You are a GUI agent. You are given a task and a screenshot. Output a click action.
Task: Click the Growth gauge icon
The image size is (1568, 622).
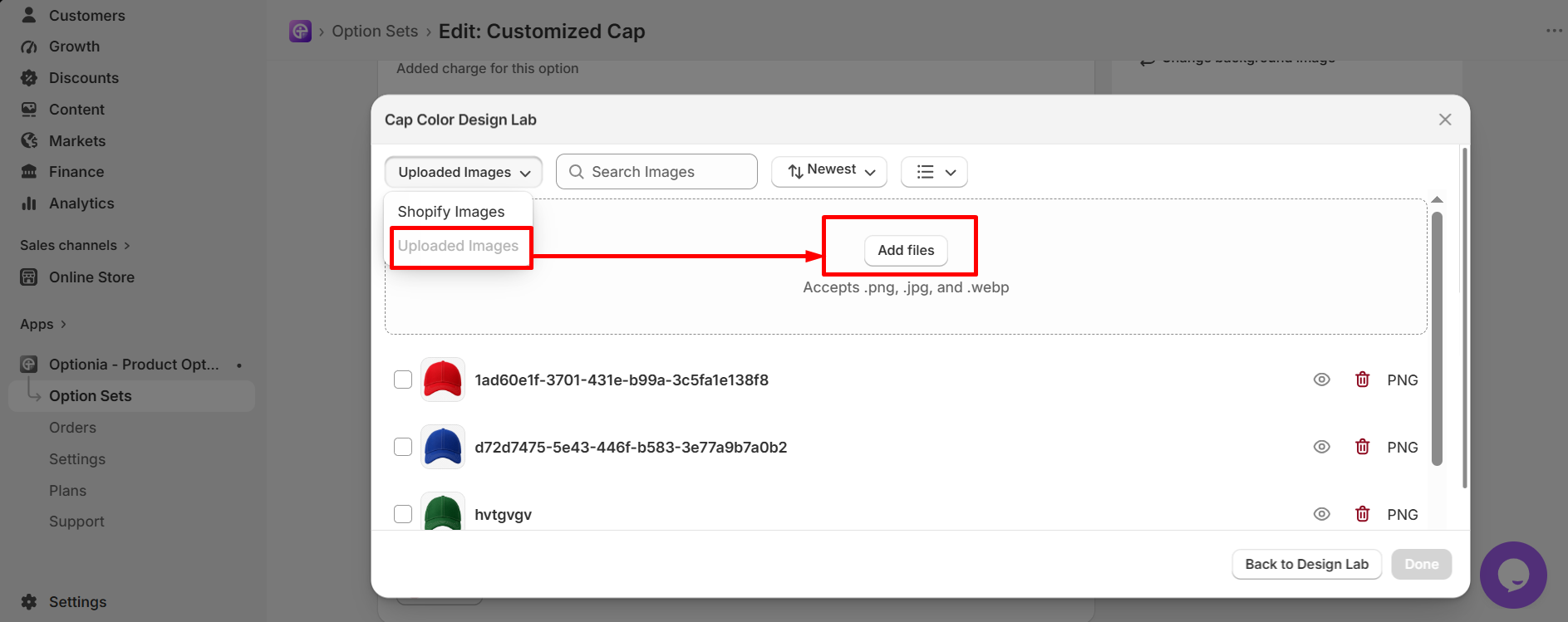[x=29, y=47]
